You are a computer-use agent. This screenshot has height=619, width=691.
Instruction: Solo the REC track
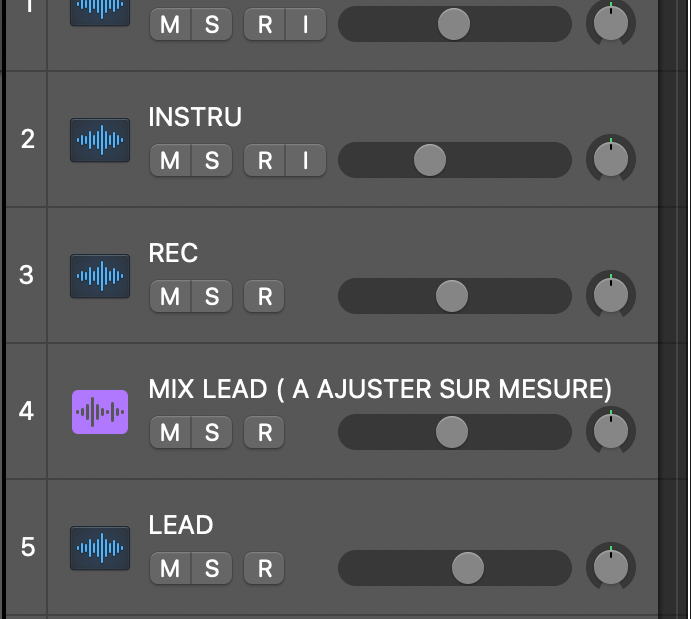tap(212, 296)
